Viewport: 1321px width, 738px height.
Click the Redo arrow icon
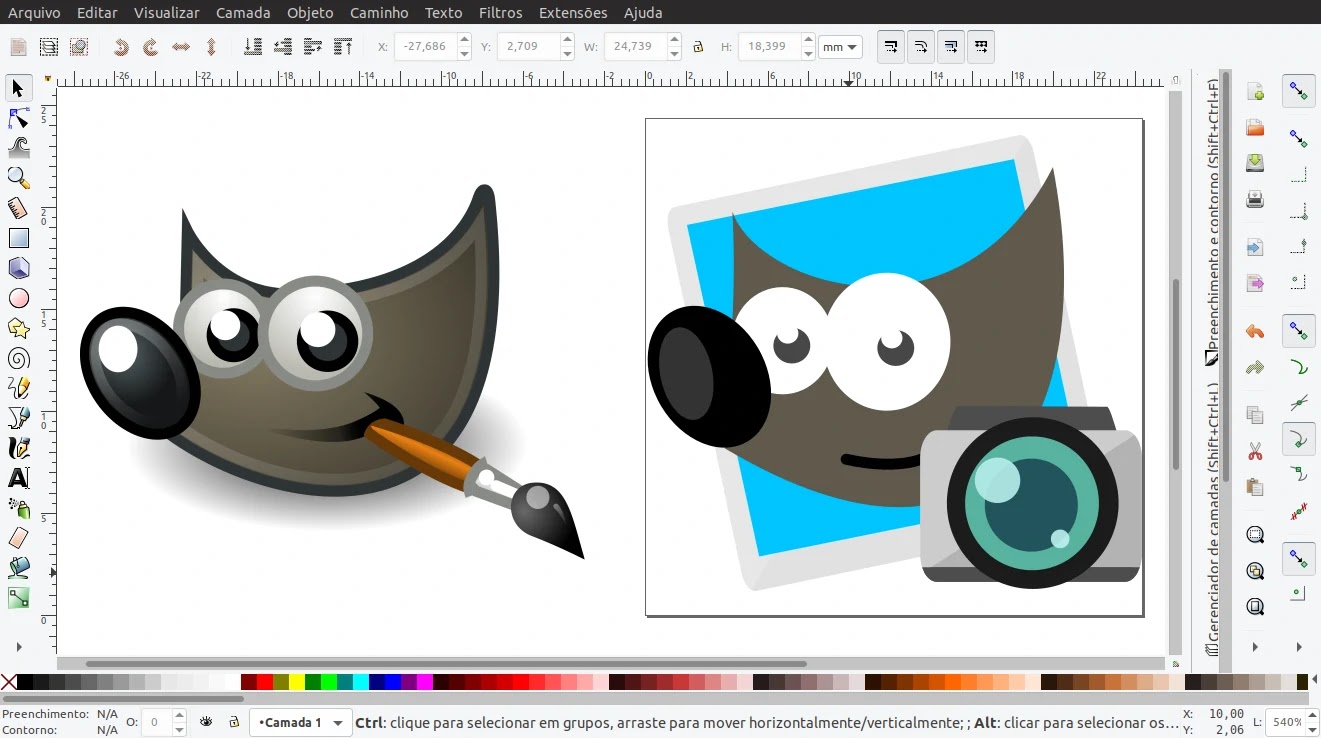(x=1255, y=368)
